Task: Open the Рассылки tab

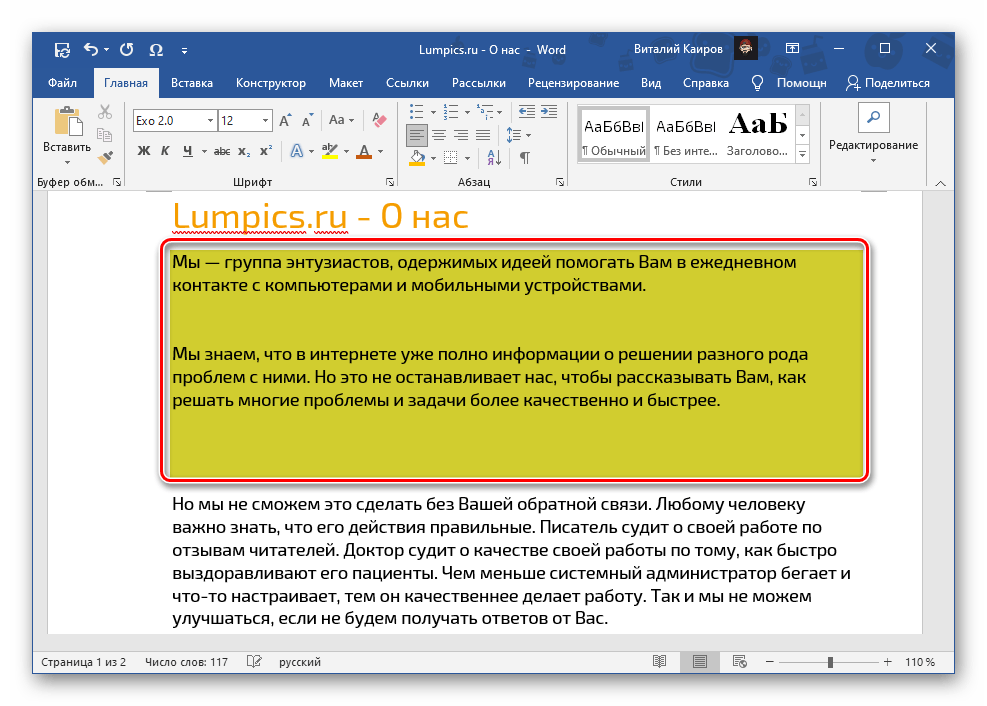Action: pyautogui.click(x=478, y=83)
